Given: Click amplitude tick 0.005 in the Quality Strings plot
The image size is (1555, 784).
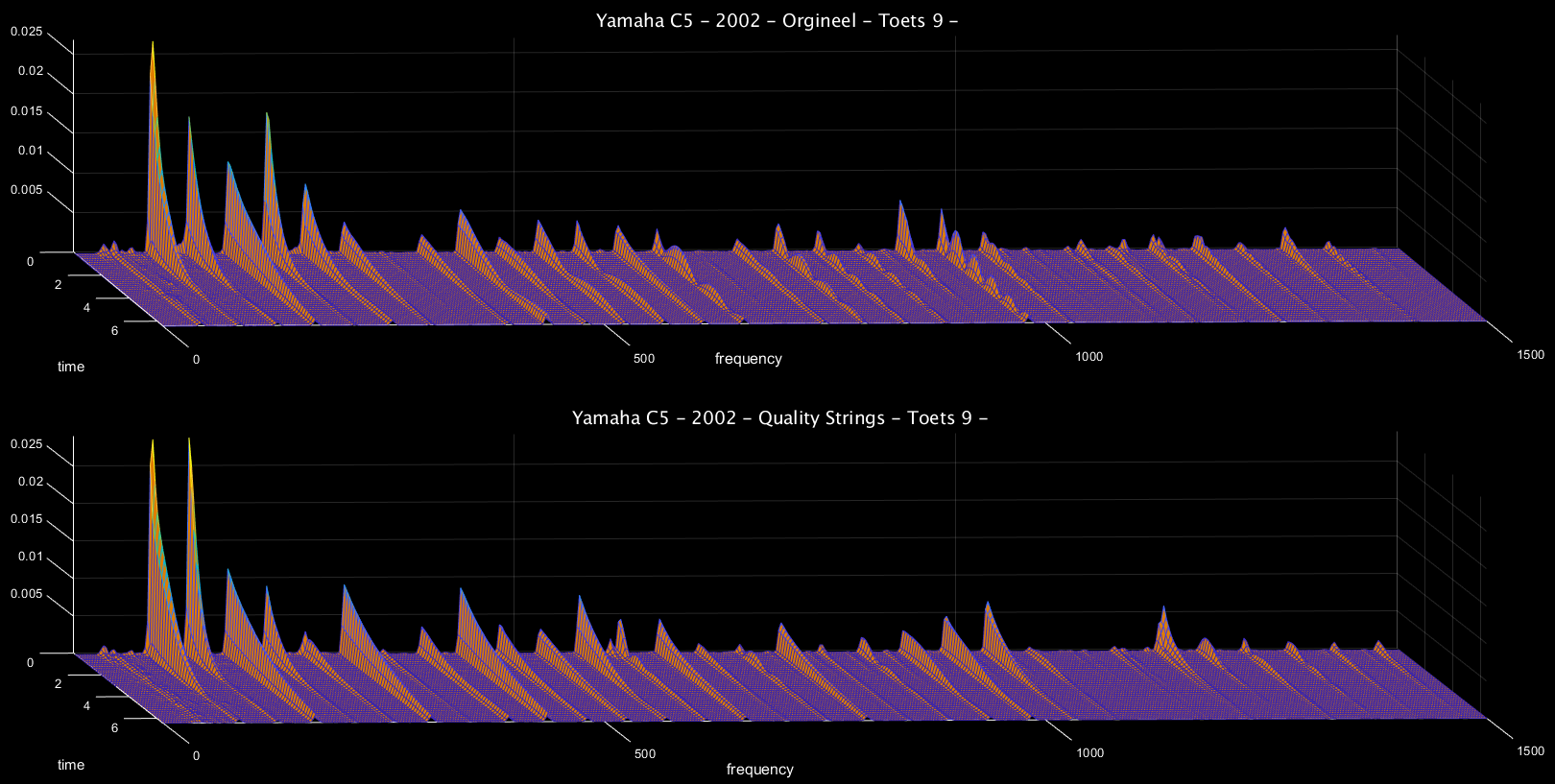Looking at the screenshot, I should point(26,594).
